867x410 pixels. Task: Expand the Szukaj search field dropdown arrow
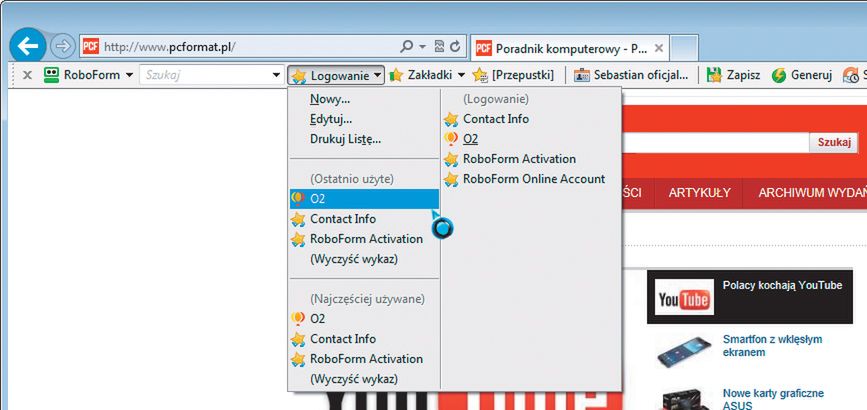[276, 75]
